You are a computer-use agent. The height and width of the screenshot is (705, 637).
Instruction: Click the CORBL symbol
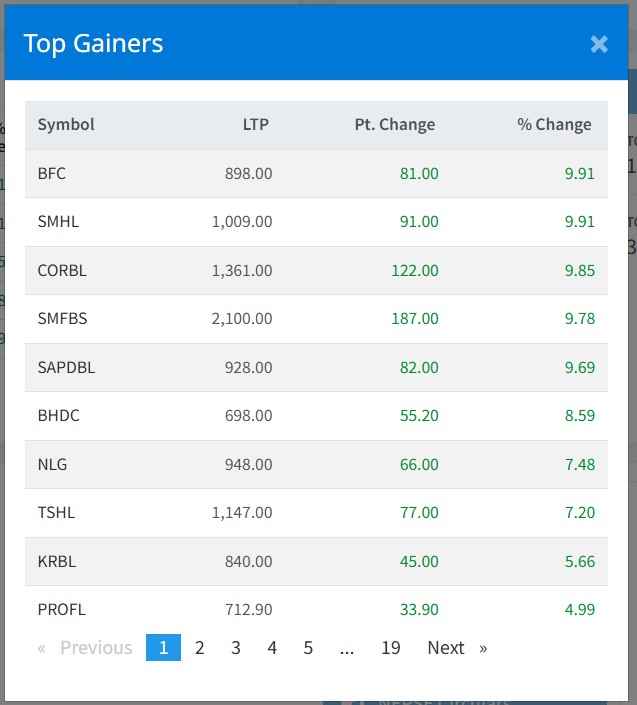[x=61, y=270]
